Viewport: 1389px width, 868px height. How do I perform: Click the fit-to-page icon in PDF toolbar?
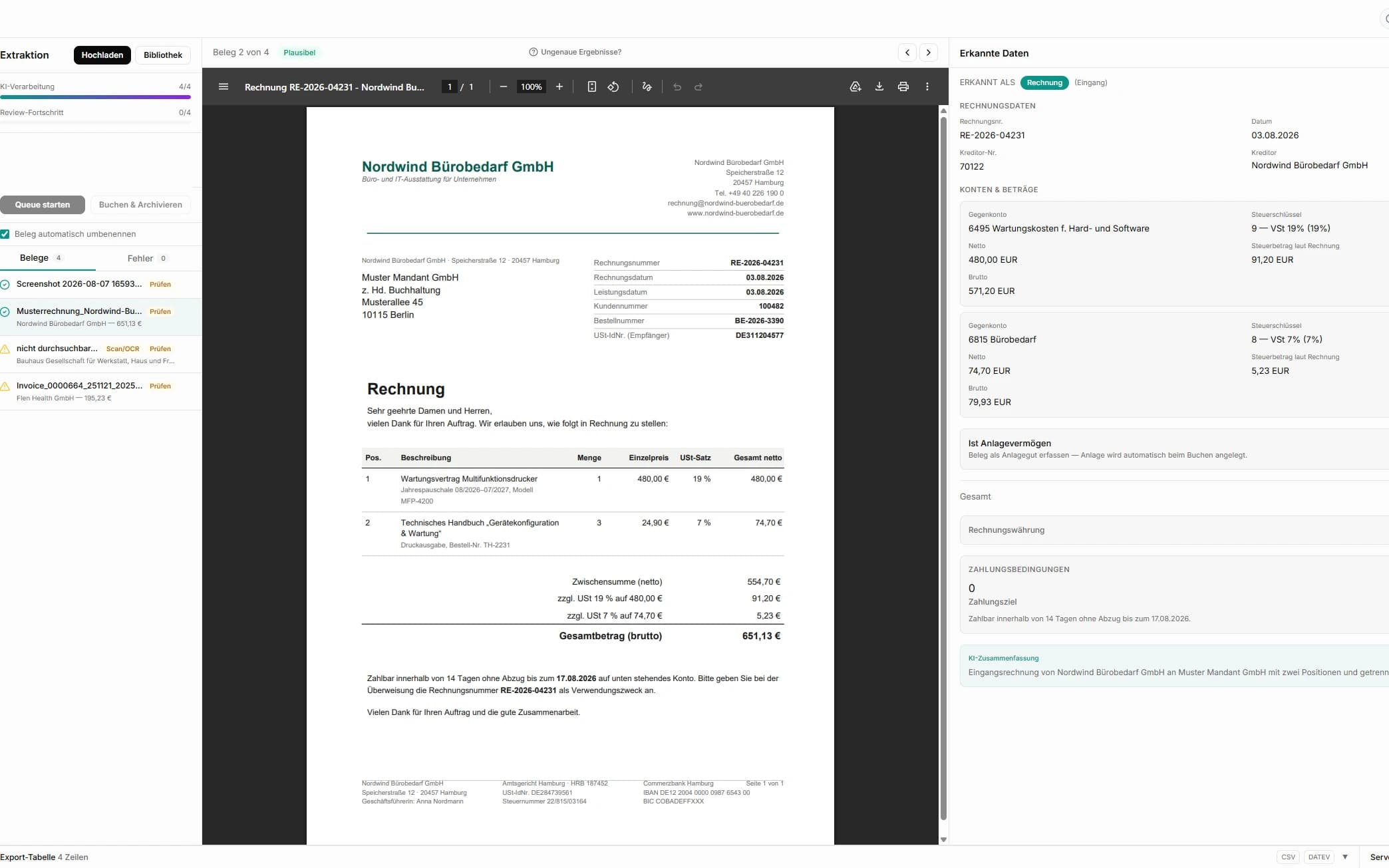pos(591,86)
